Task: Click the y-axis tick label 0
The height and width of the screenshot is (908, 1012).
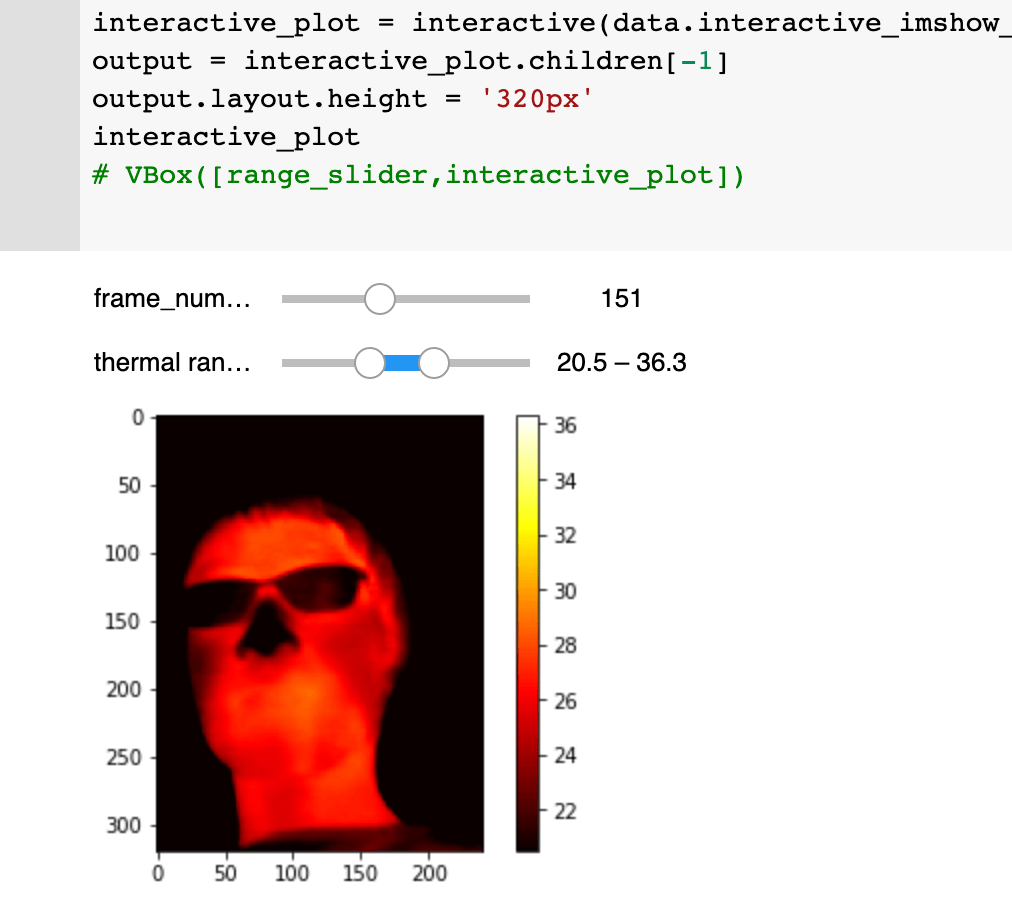Action: tap(136, 416)
